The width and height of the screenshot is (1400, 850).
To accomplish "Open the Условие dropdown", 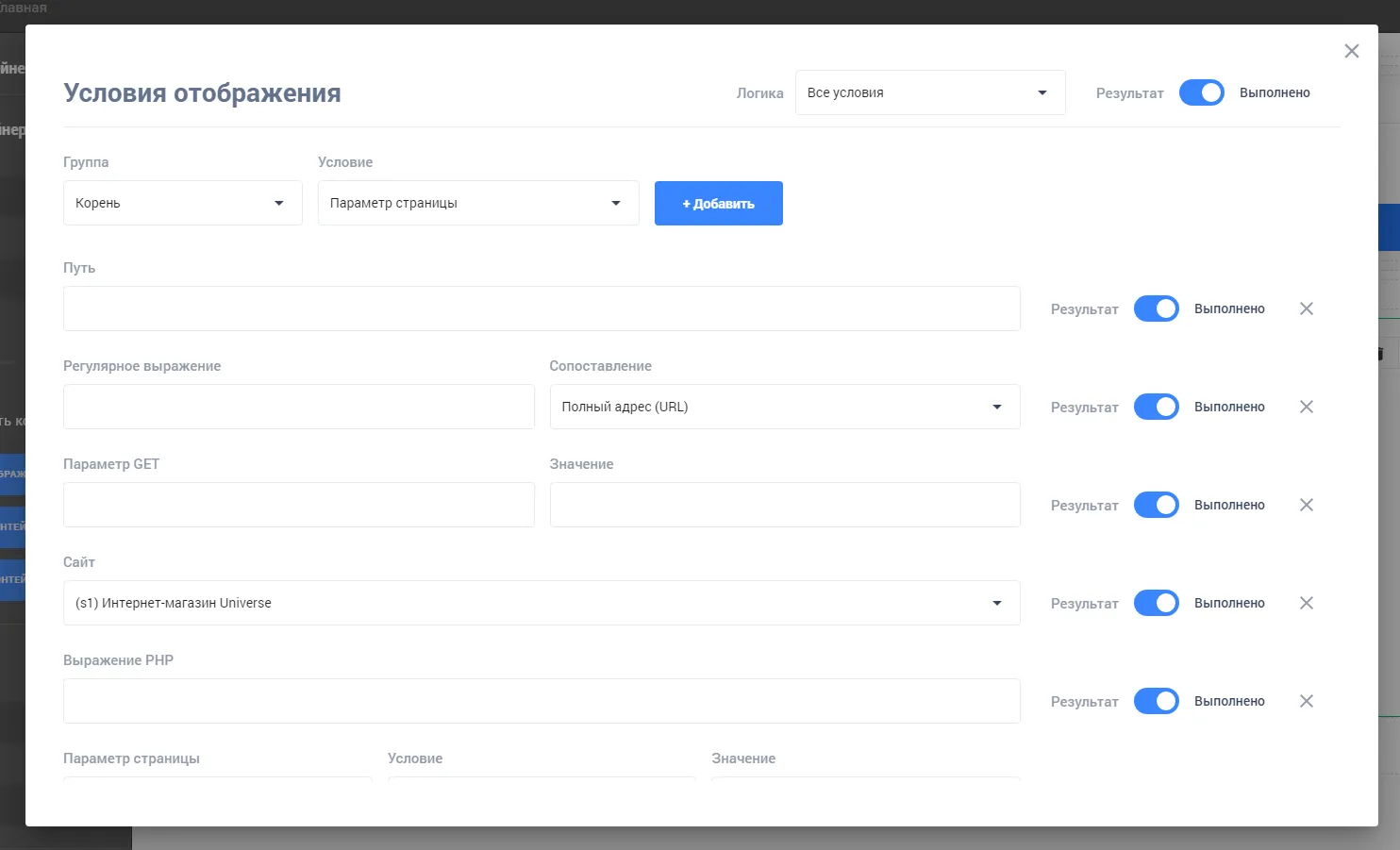I will point(477,203).
